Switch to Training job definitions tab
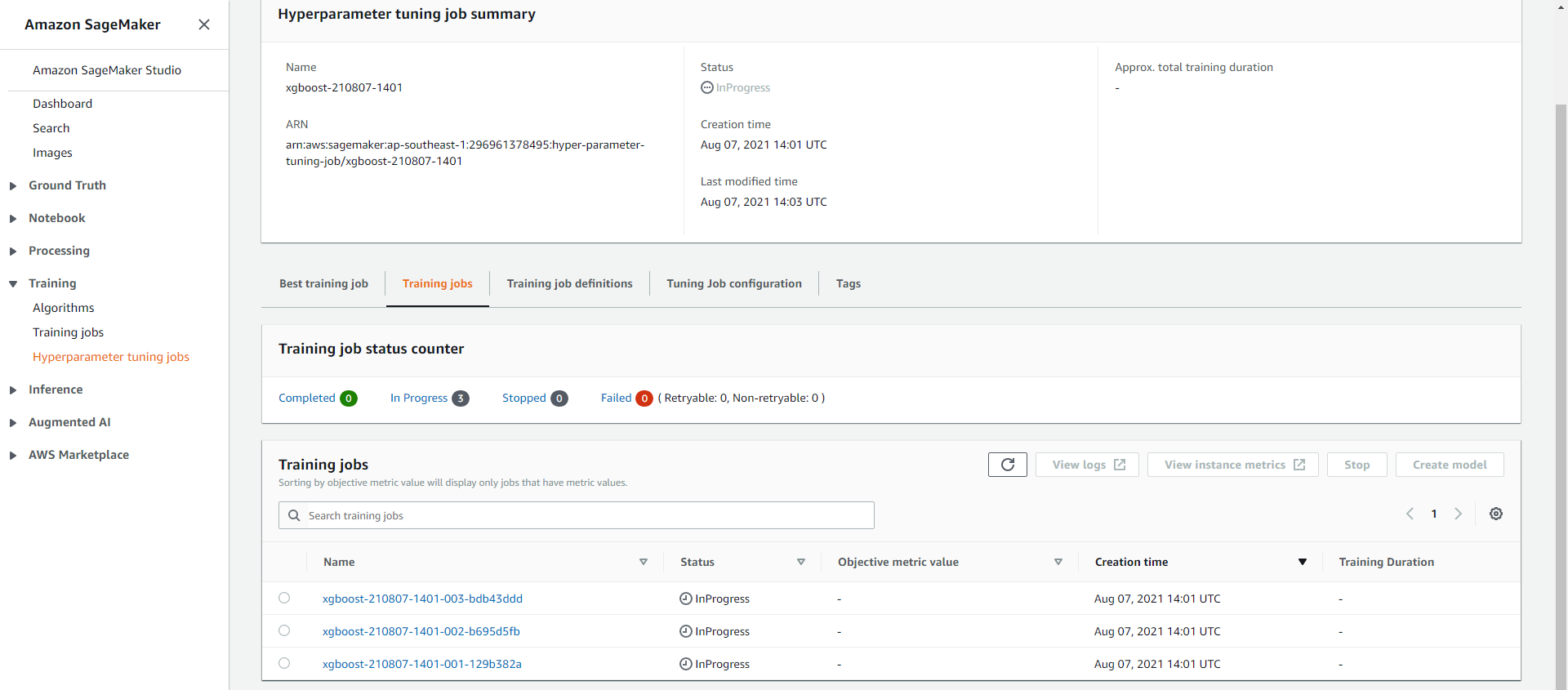Viewport: 1568px width, 690px height. (569, 283)
